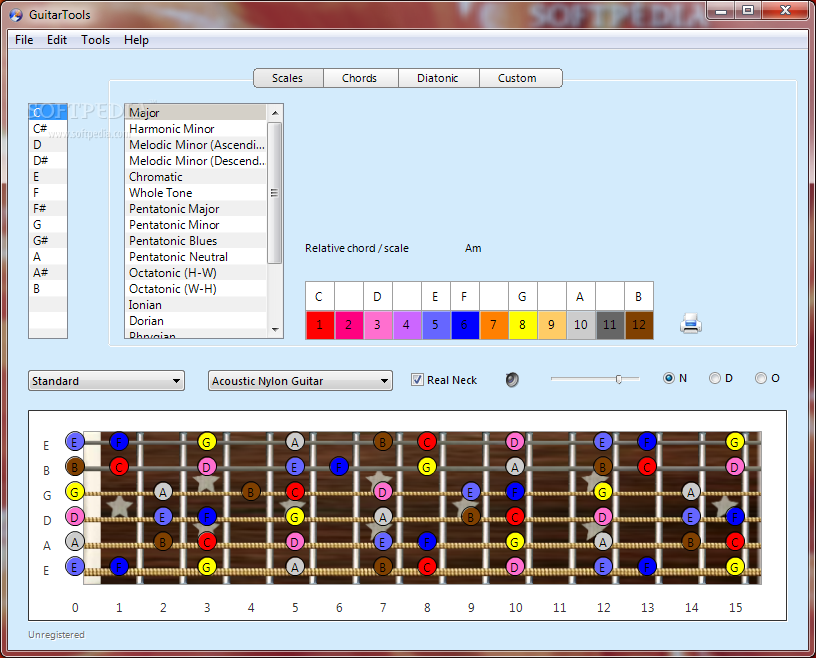
Task: Select the Melodic Minor (Descending) scale
Action: click(x=196, y=161)
